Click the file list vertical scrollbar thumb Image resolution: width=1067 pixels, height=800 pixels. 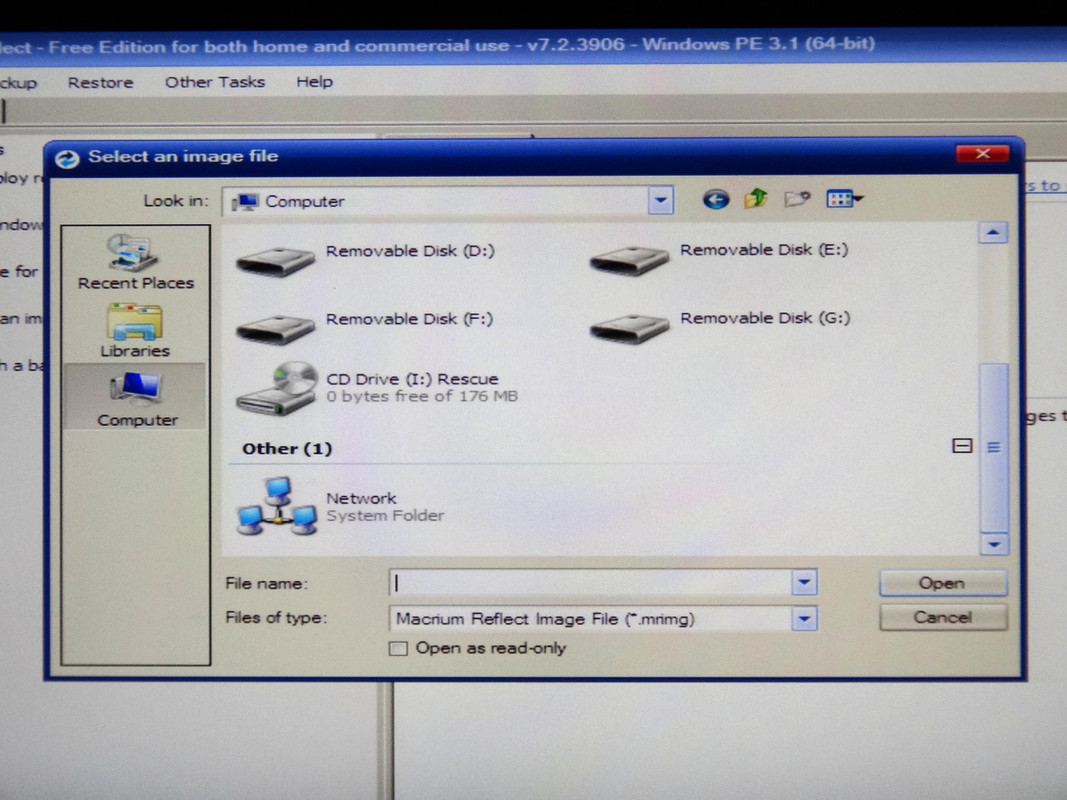(994, 448)
